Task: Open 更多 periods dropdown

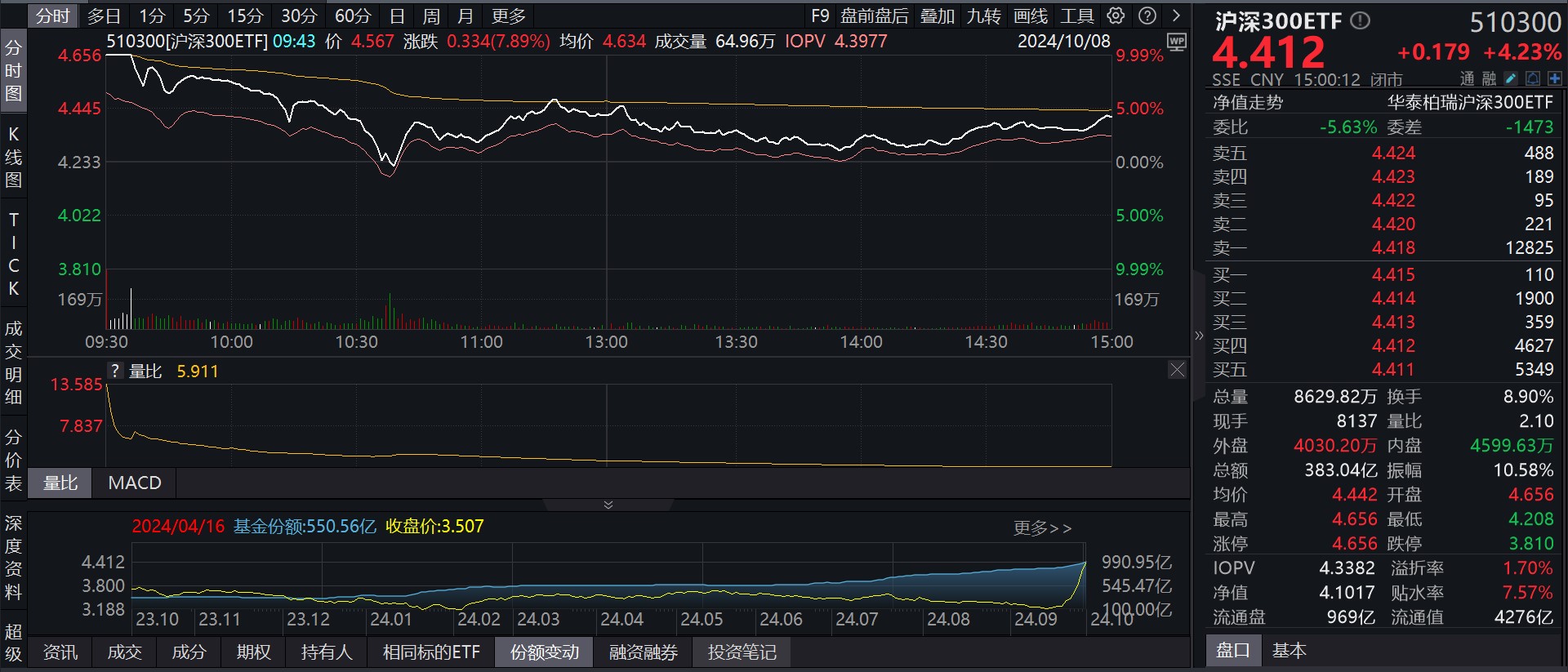Action: 509,16
